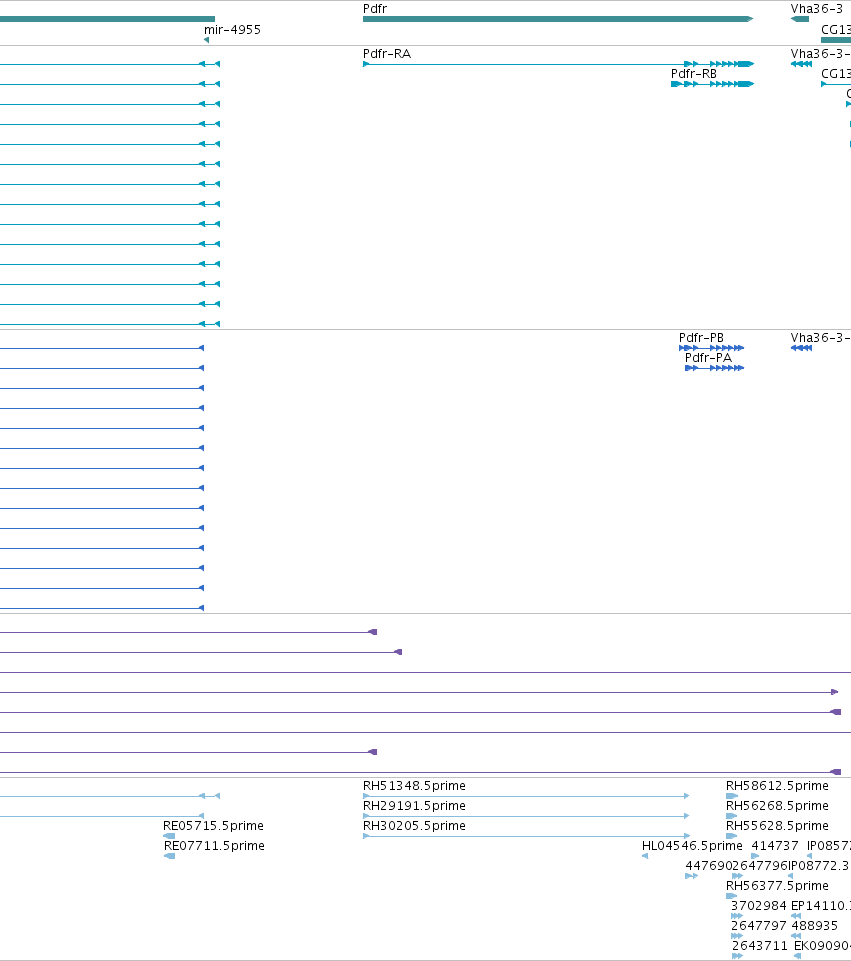Click the RH51348.5prime EST label
Image resolution: width=851 pixels, height=961 pixels.
pyautogui.click(x=414, y=786)
